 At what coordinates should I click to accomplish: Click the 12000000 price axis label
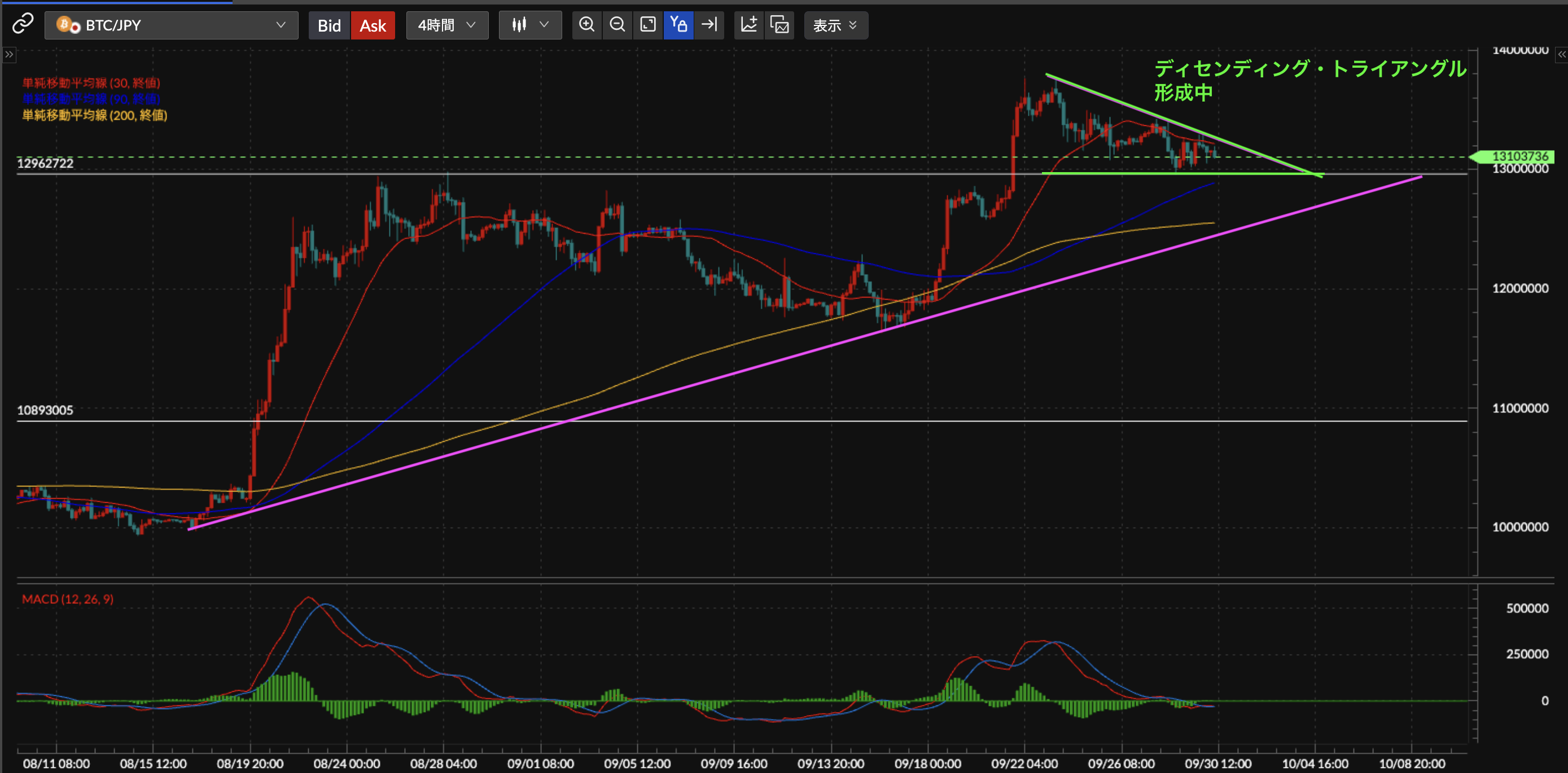[x=1520, y=288]
